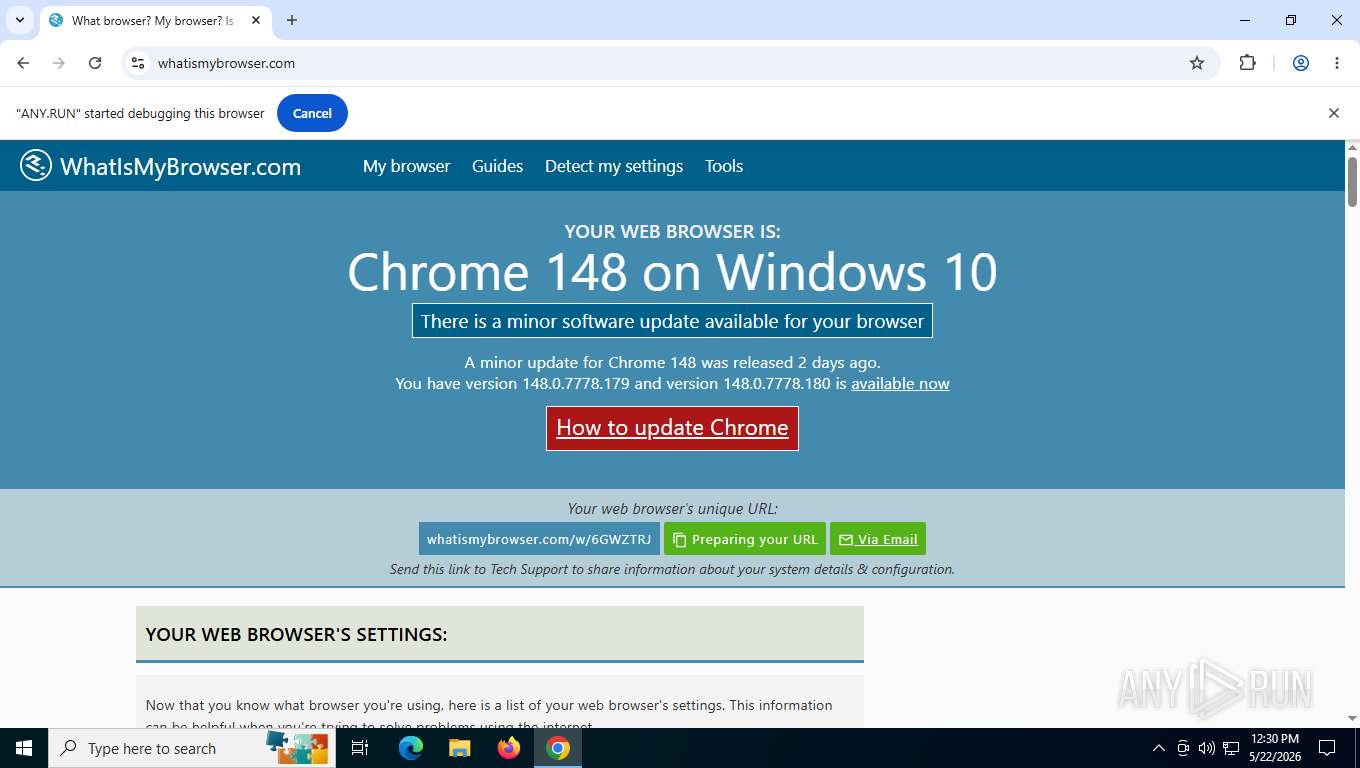Open site information icon in address bar
1360x768 pixels.
138,63
